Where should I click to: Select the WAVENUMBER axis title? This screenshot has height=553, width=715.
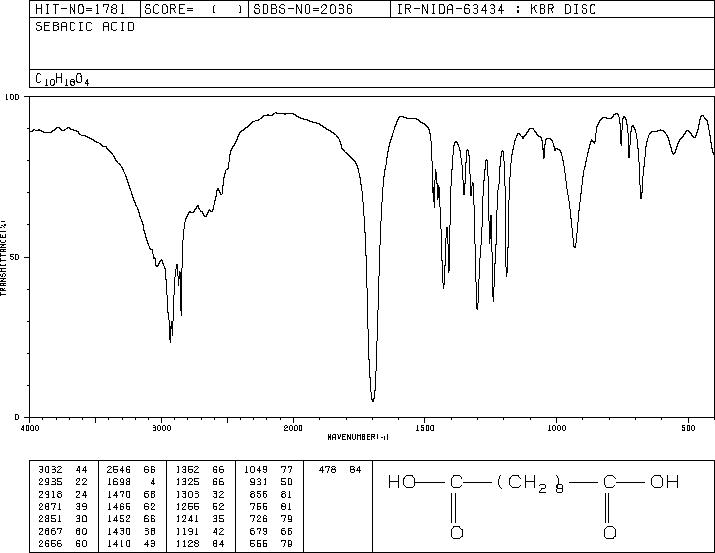click(x=358, y=437)
